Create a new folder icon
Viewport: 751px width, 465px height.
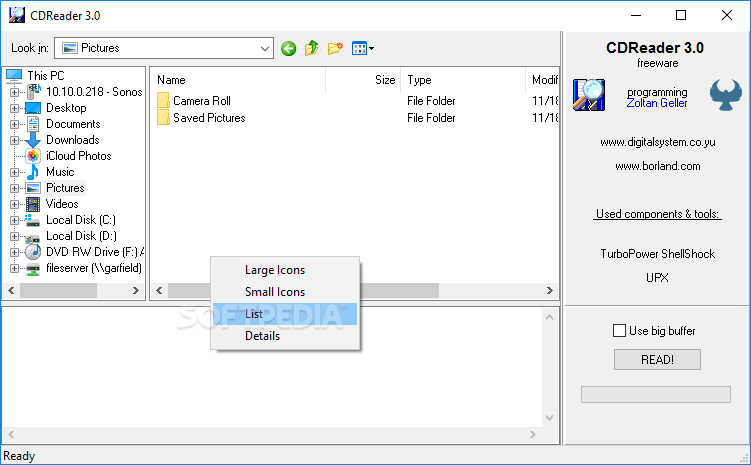coord(335,48)
